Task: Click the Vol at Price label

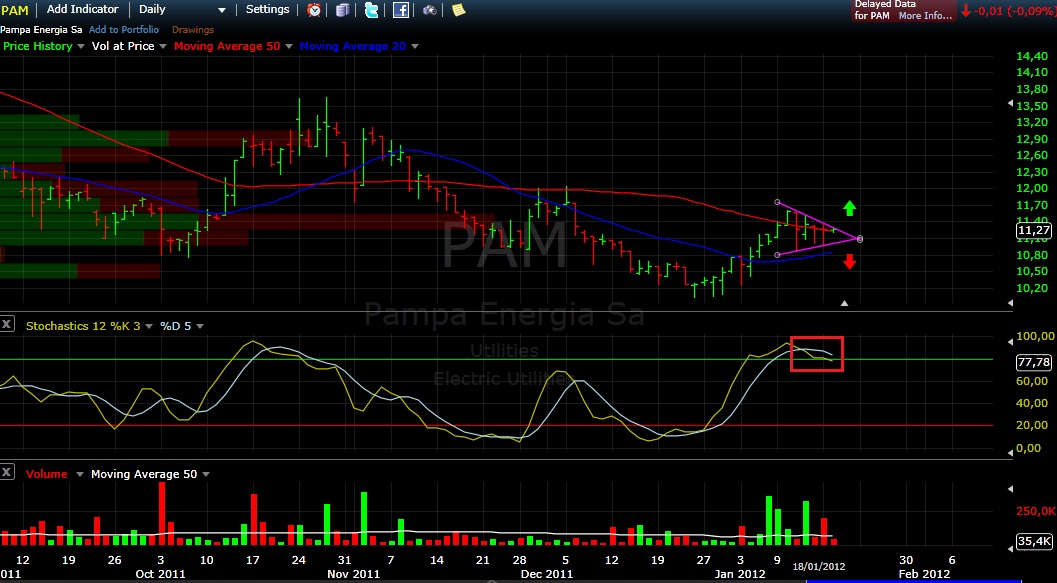Action: pyautogui.click(x=123, y=46)
